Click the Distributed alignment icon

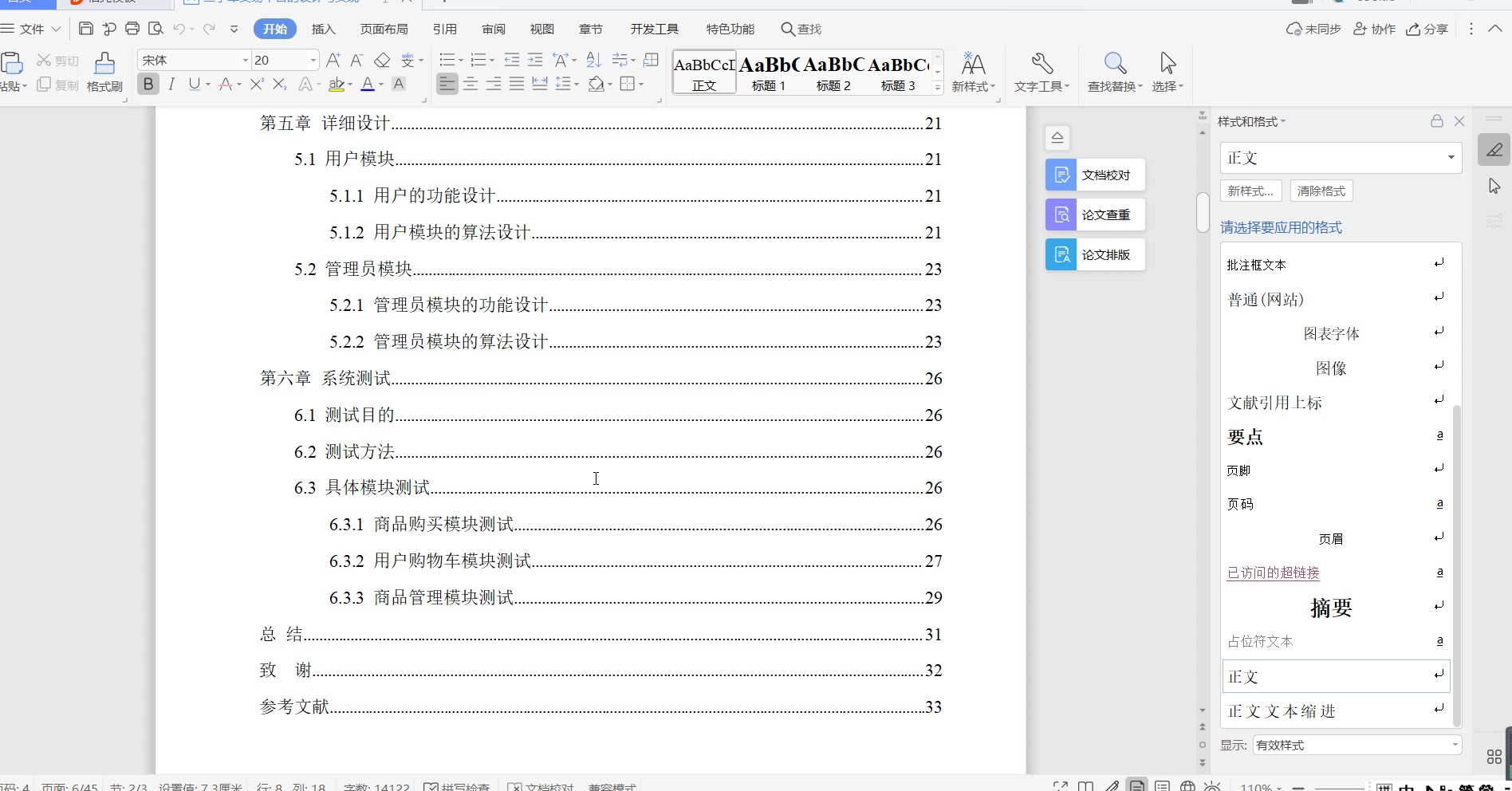coord(540,84)
